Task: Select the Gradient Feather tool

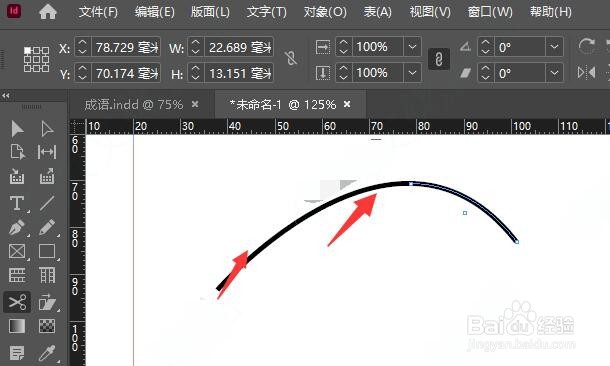Action: (47, 326)
